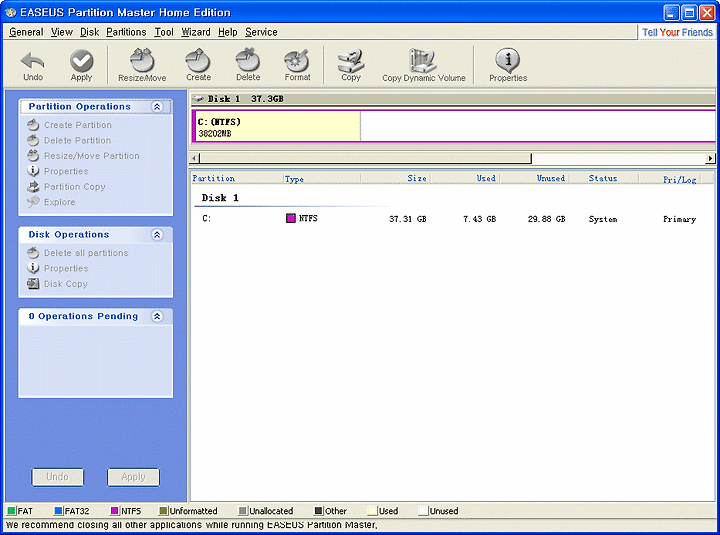Click Delete all partitions in Disk Operations
720x535 pixels.
[x=78, y=253]
